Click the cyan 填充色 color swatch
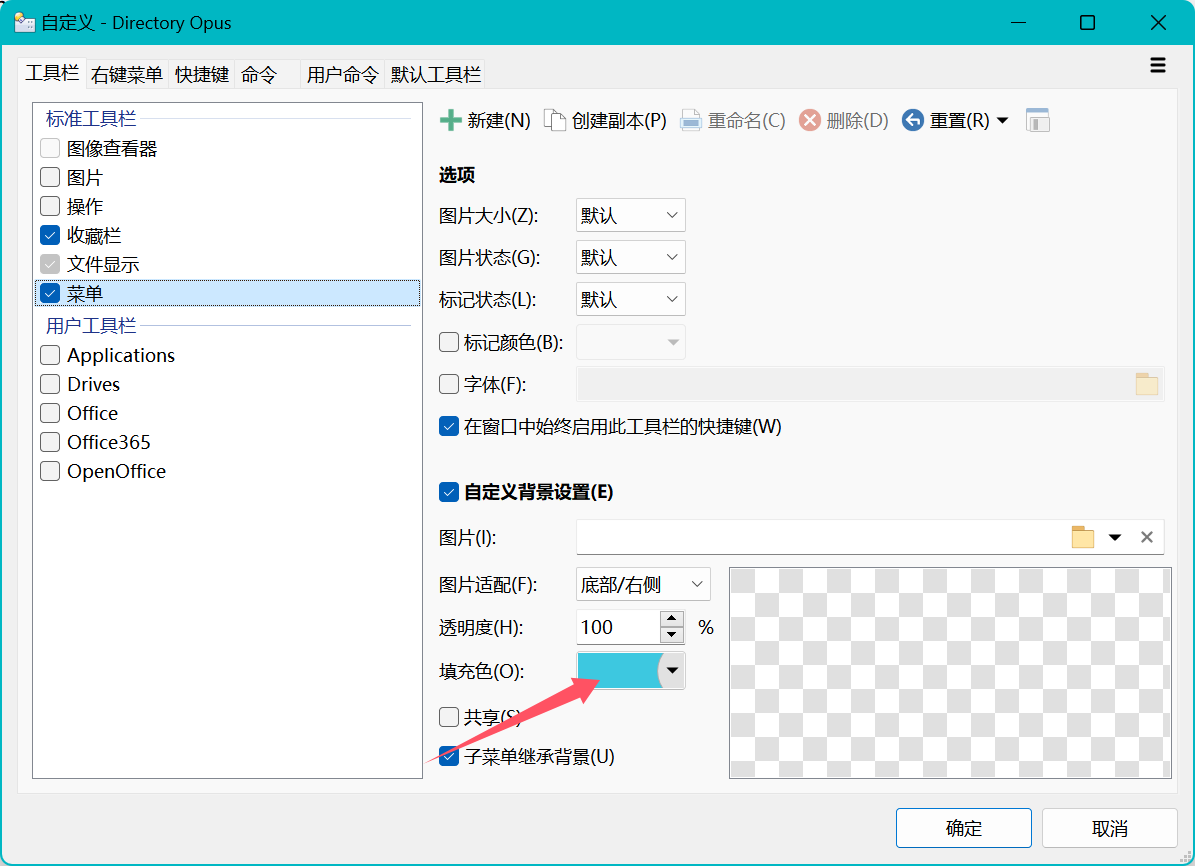This screenshot has height=866, width=1195. [x=619, y=671]
